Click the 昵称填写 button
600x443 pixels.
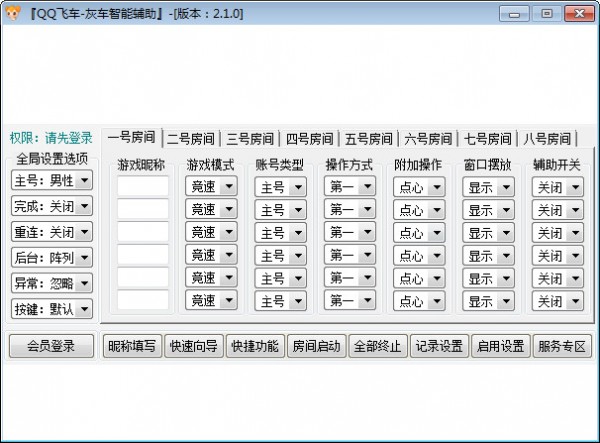pos(132,346)
